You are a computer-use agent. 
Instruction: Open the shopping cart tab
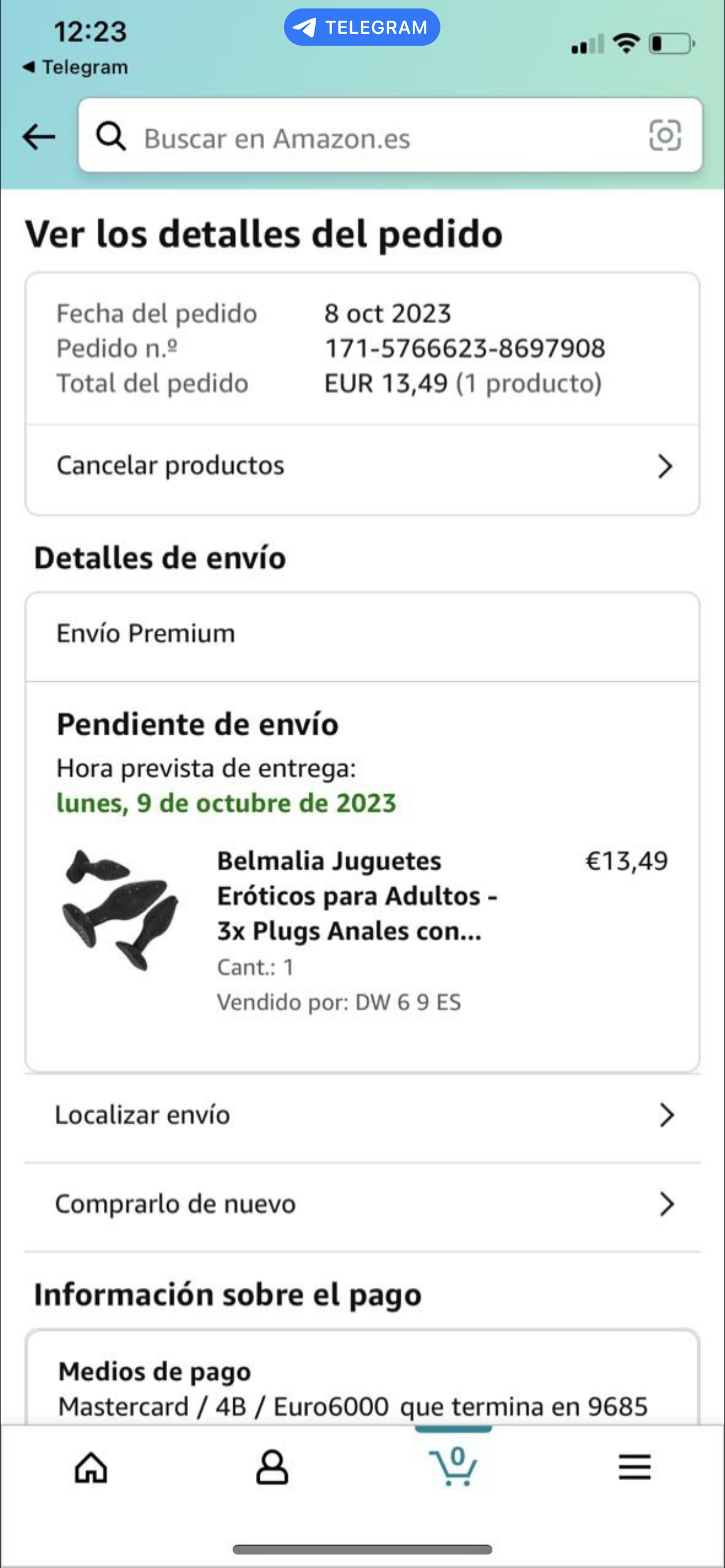click(453, 1466)
